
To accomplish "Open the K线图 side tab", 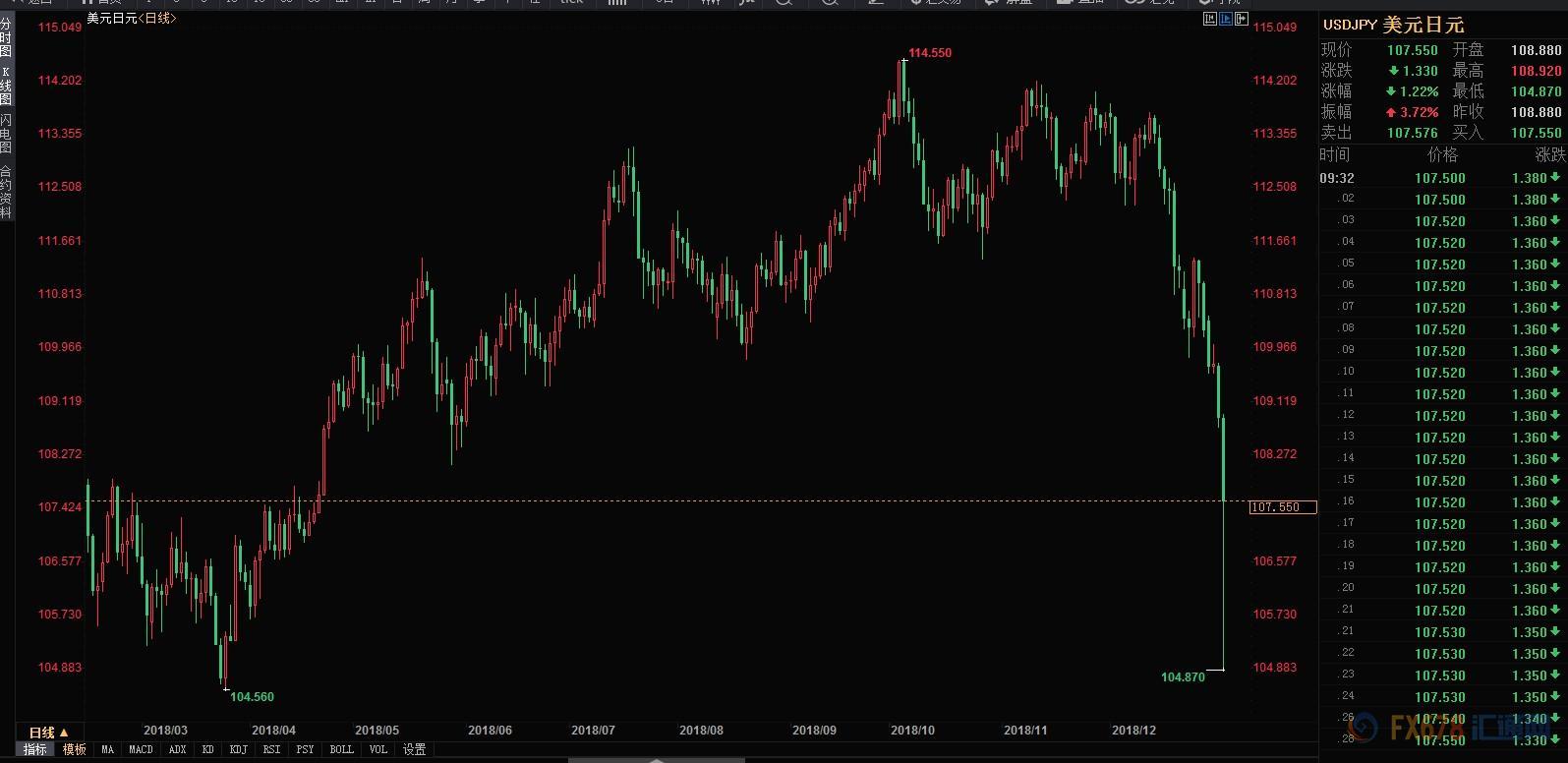I will click(x=6, y=87).
